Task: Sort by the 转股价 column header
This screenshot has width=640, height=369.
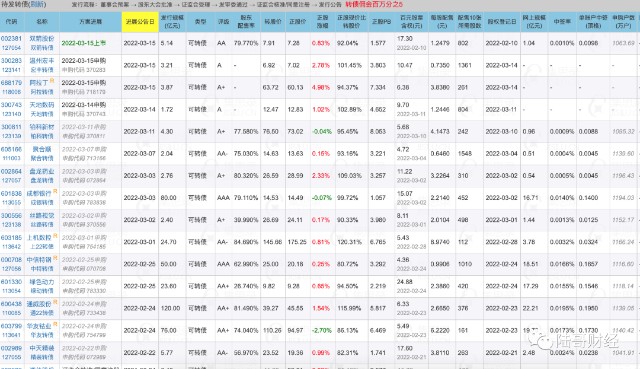Action: pyautogui.click(x=273, y=22)
